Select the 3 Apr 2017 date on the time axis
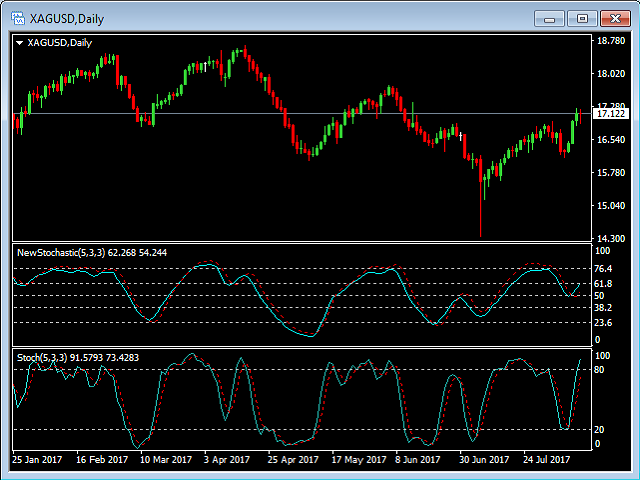 [227, 460]
